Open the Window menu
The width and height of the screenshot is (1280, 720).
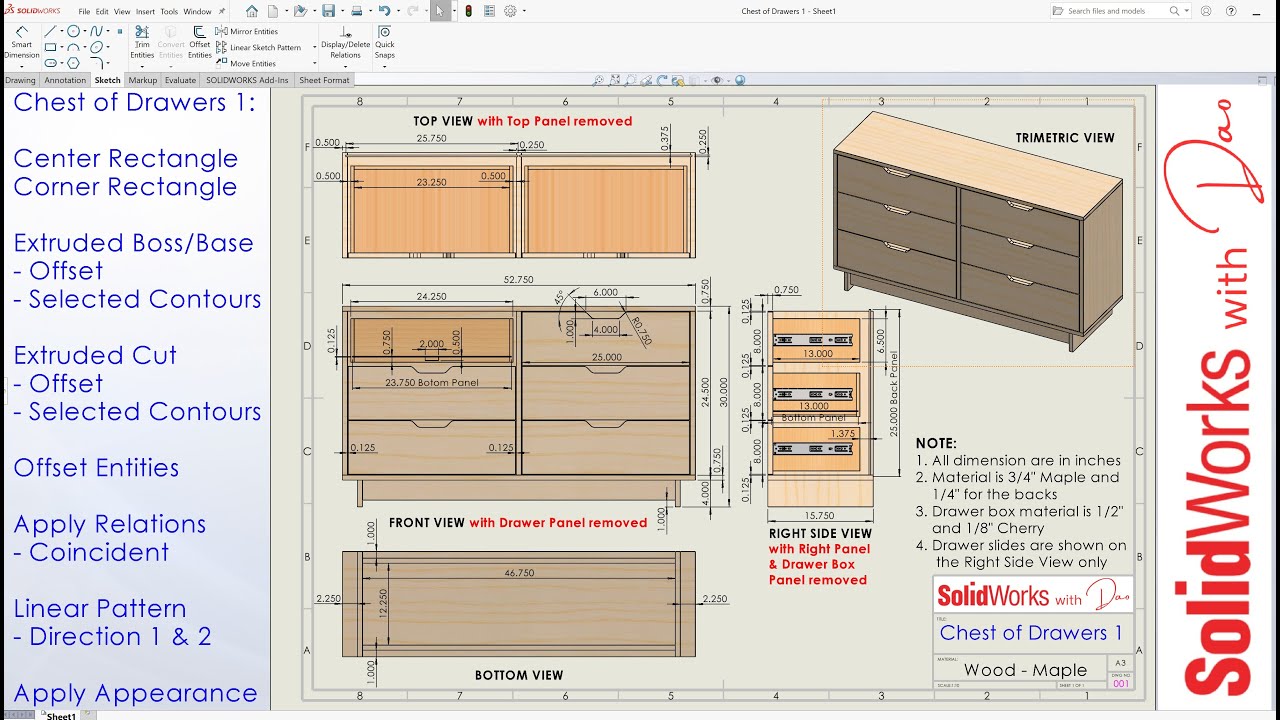tap(197, 11)
